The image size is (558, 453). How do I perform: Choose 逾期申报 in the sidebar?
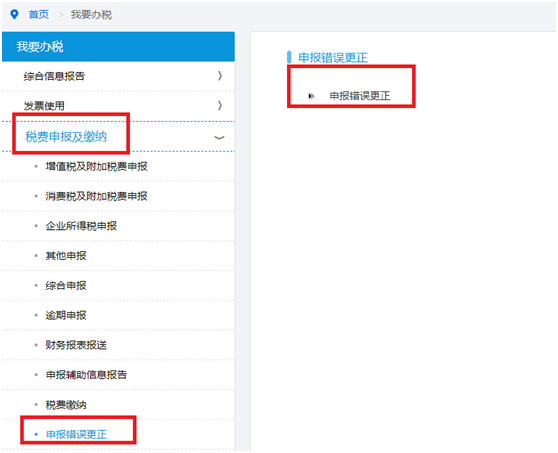tap(66, 315)
